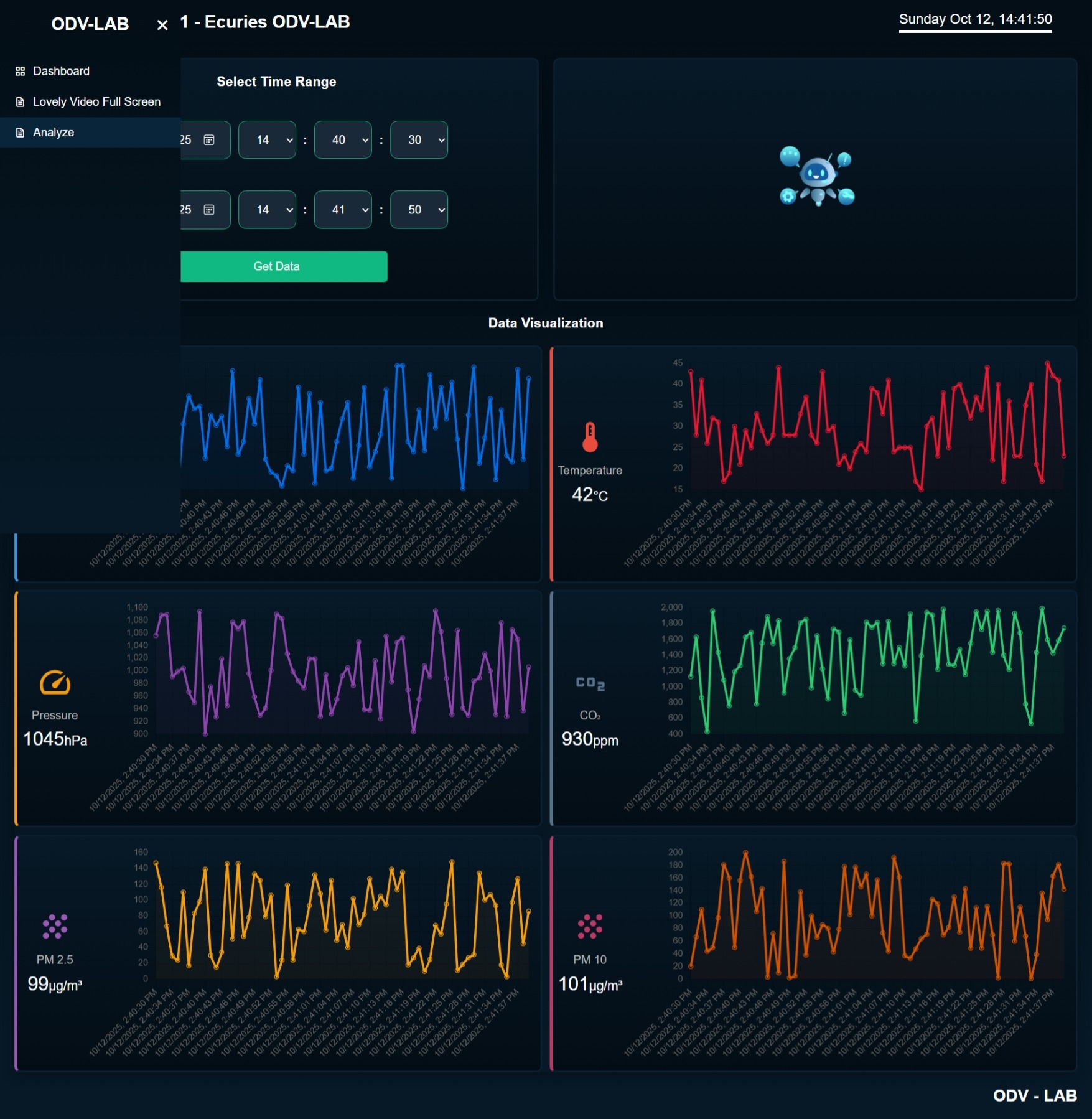Open the start hour dropdown showing 14
This screenshot has width=1092, height=1119.
tap(267, 140)
